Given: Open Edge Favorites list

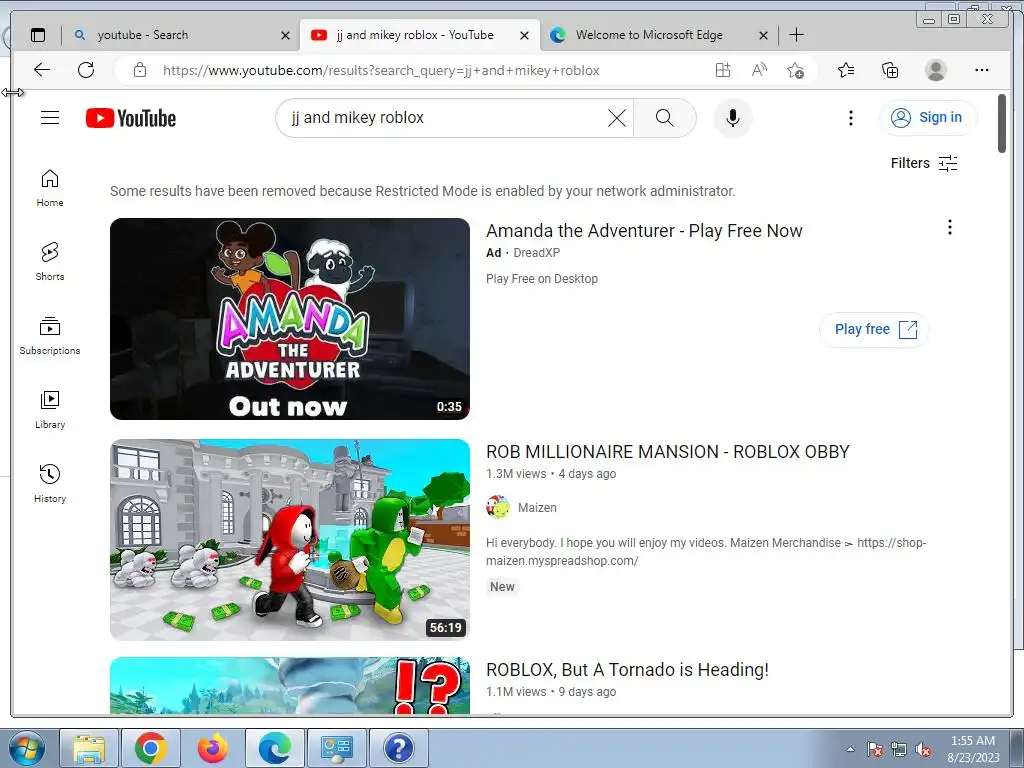Looking at the screenshot, I should tap(846, 70).
